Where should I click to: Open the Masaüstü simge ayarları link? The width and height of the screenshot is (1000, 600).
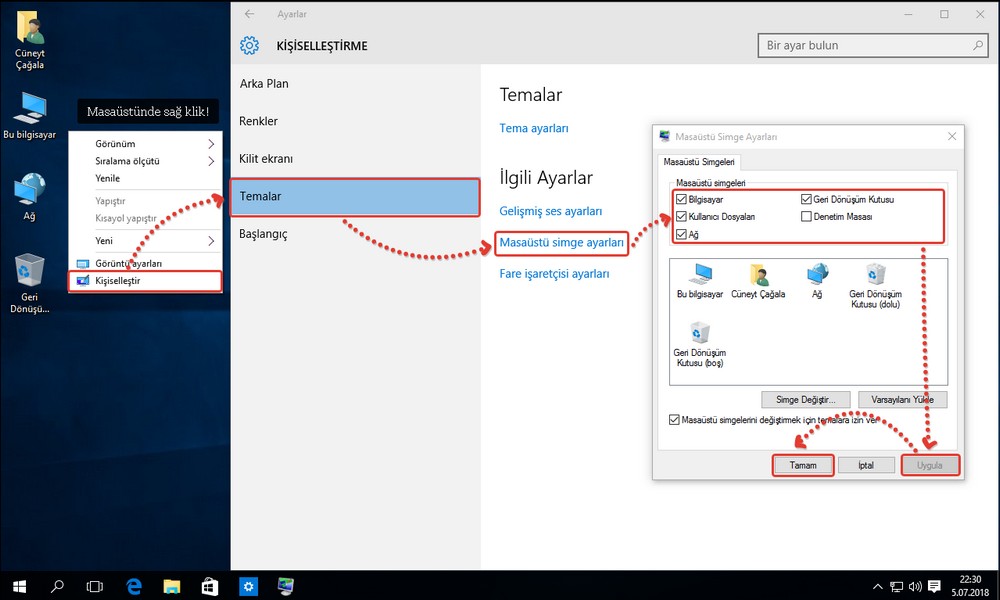click(561, 243)
